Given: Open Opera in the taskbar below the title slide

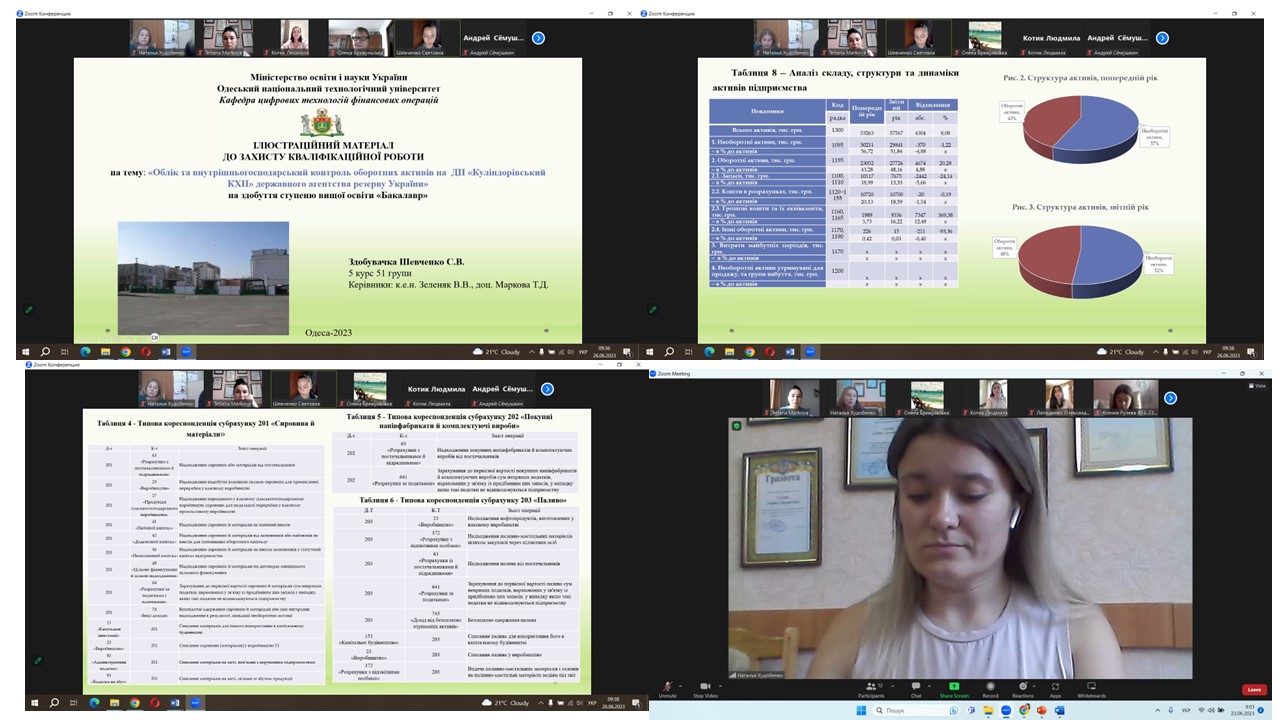Looking at the screenshot, I should [x=146, y=352].
